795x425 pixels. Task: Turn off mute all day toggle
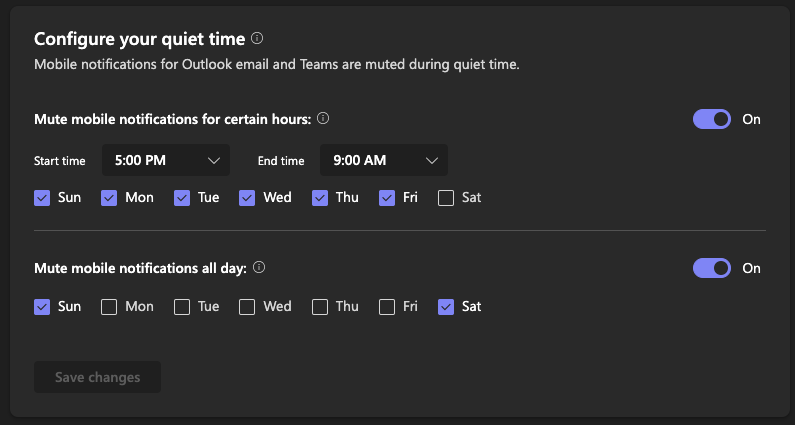(x=712, y=268)
